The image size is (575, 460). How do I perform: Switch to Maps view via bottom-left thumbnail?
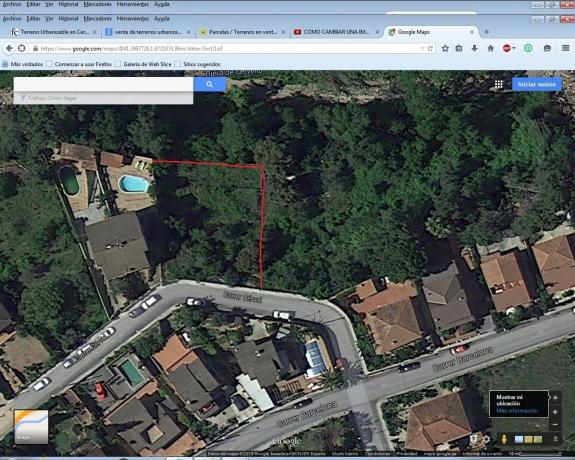(31, 427)
